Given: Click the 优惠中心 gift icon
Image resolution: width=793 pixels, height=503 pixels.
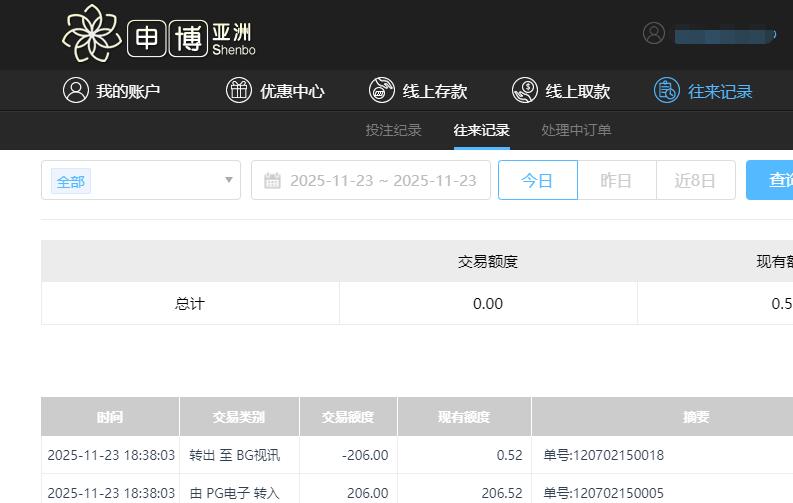Looking at the screenshot, I should [239, 90].
